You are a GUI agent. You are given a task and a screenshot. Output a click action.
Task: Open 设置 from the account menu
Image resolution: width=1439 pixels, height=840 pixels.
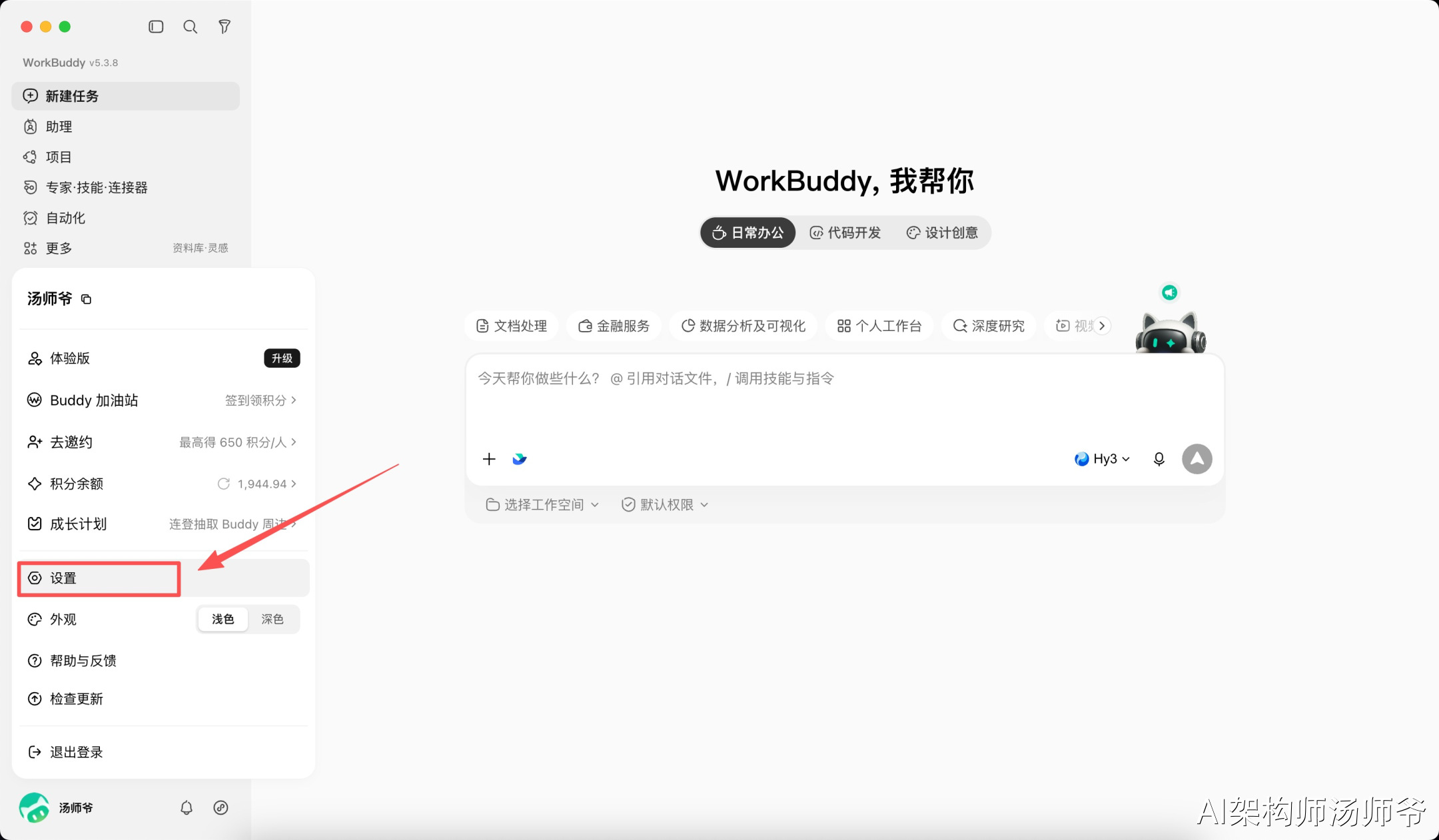[163, 578]
